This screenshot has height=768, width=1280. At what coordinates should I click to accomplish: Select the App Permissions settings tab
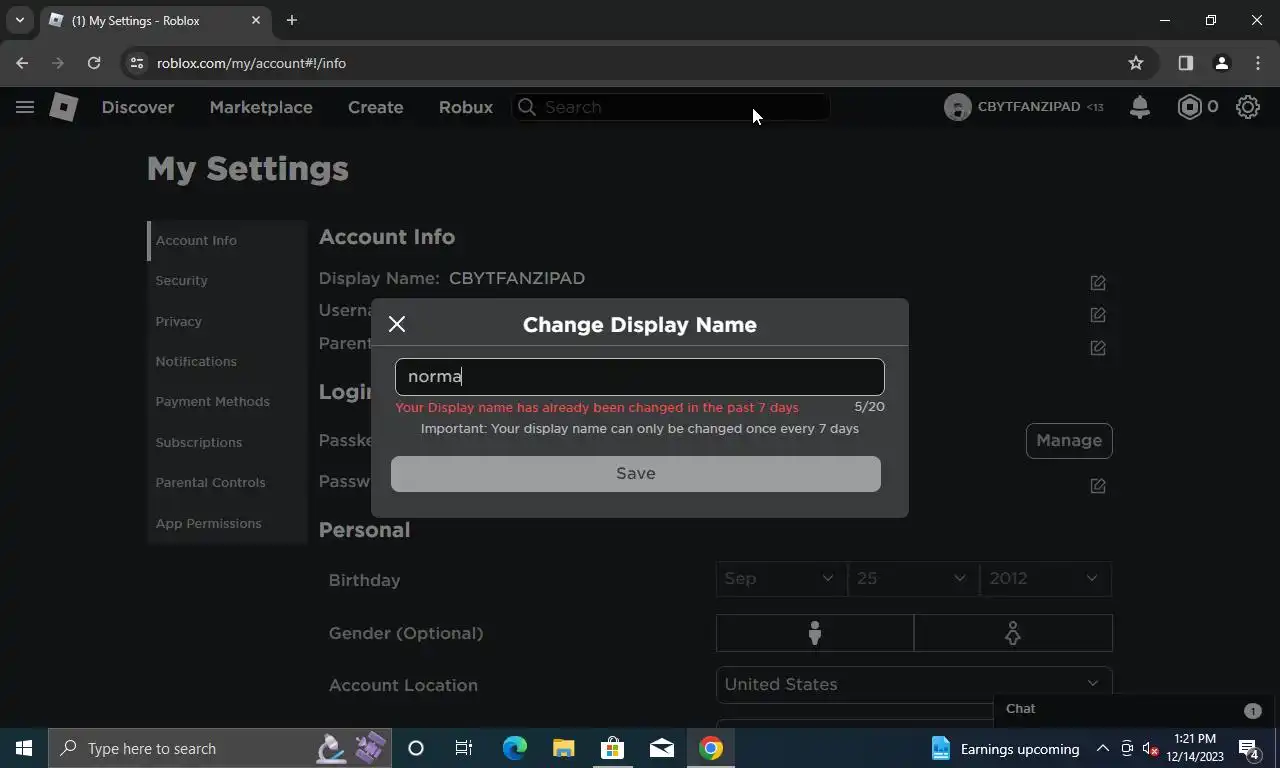227,523
